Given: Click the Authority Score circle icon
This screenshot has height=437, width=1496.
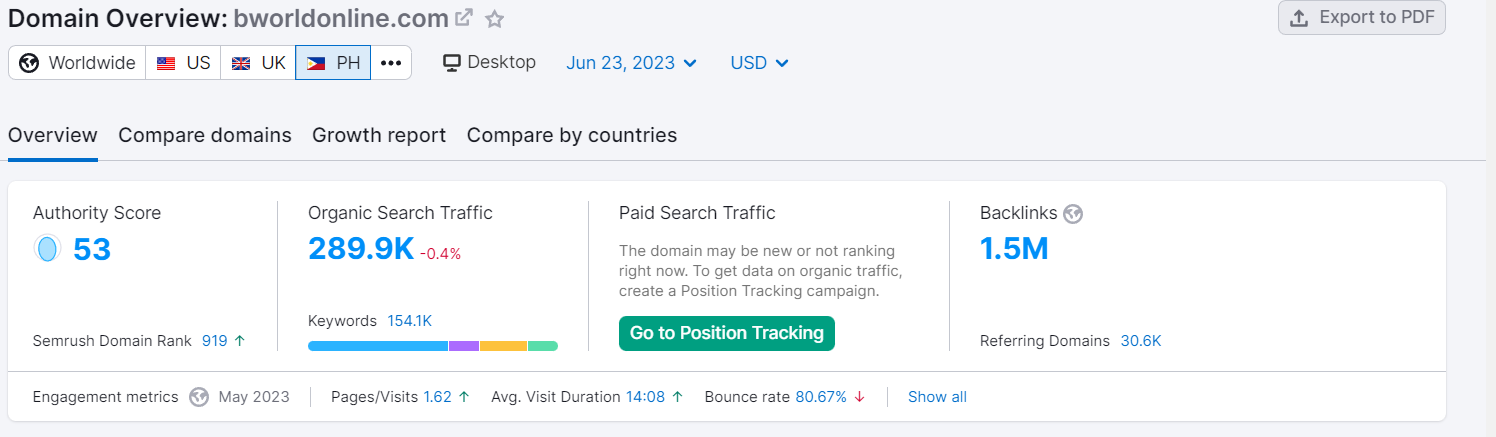Looking at the screenshot, I should tap(47, 249).
